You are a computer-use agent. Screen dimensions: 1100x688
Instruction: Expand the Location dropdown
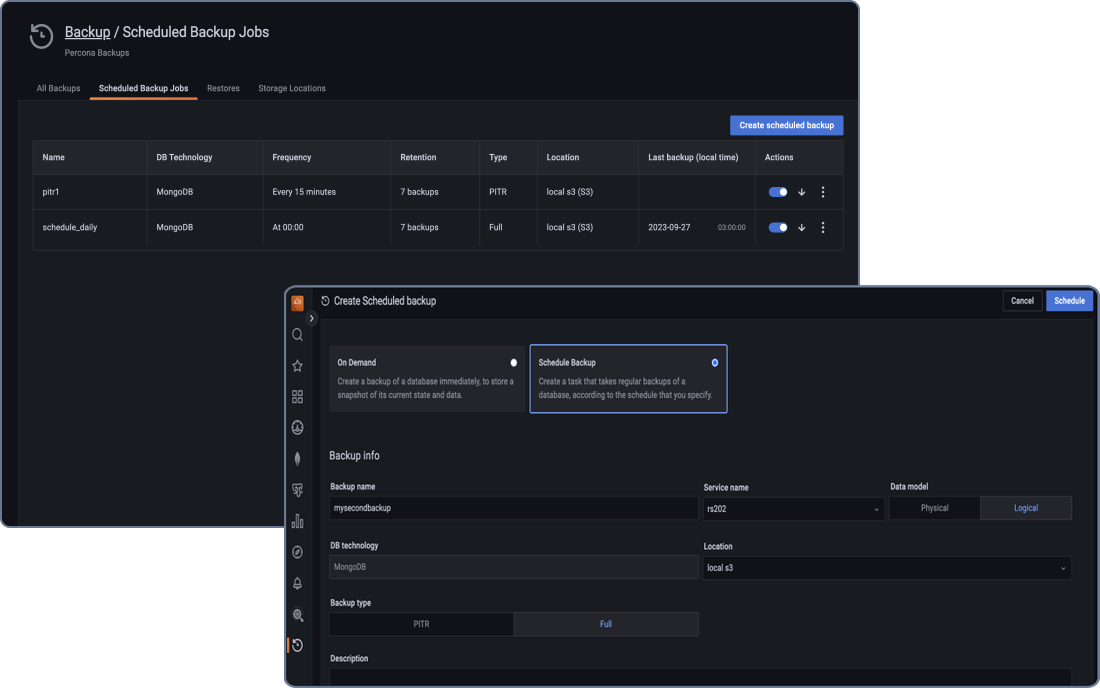886,568
